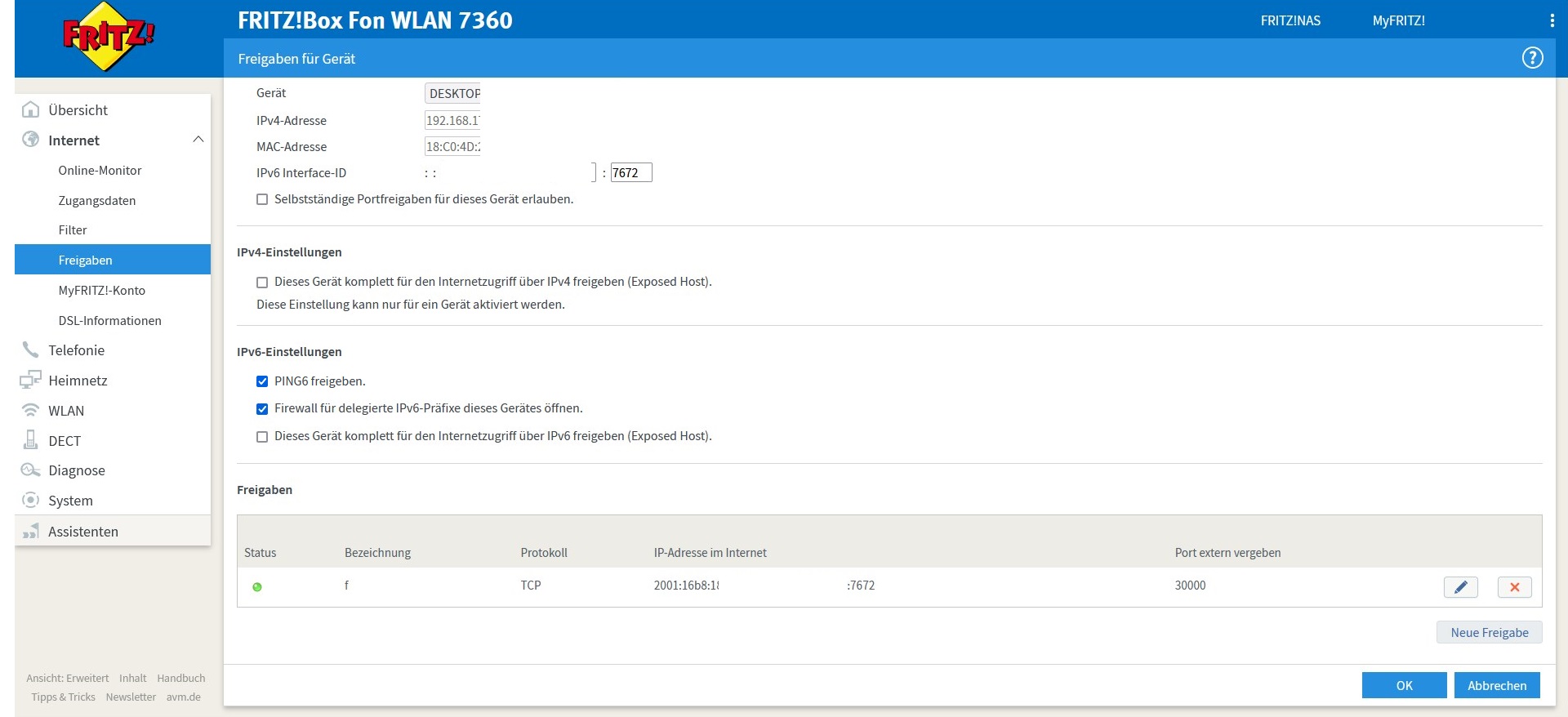Open the three-dot menu in header
This screenshot has height=717, width=1568.
pos(1552,20)
